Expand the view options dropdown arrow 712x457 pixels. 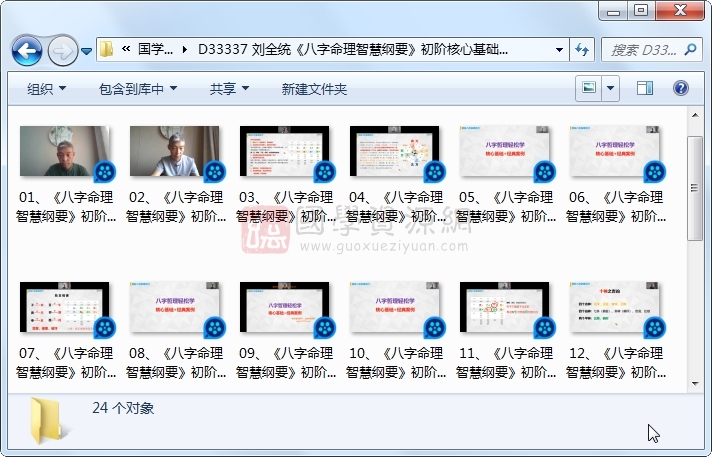[x=611, y=88]
